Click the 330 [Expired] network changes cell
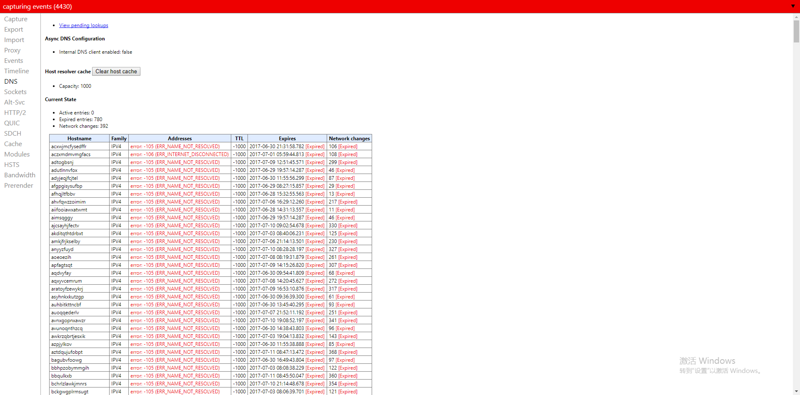The height and width of the screenshot is (395, 800). coord(349,225)
